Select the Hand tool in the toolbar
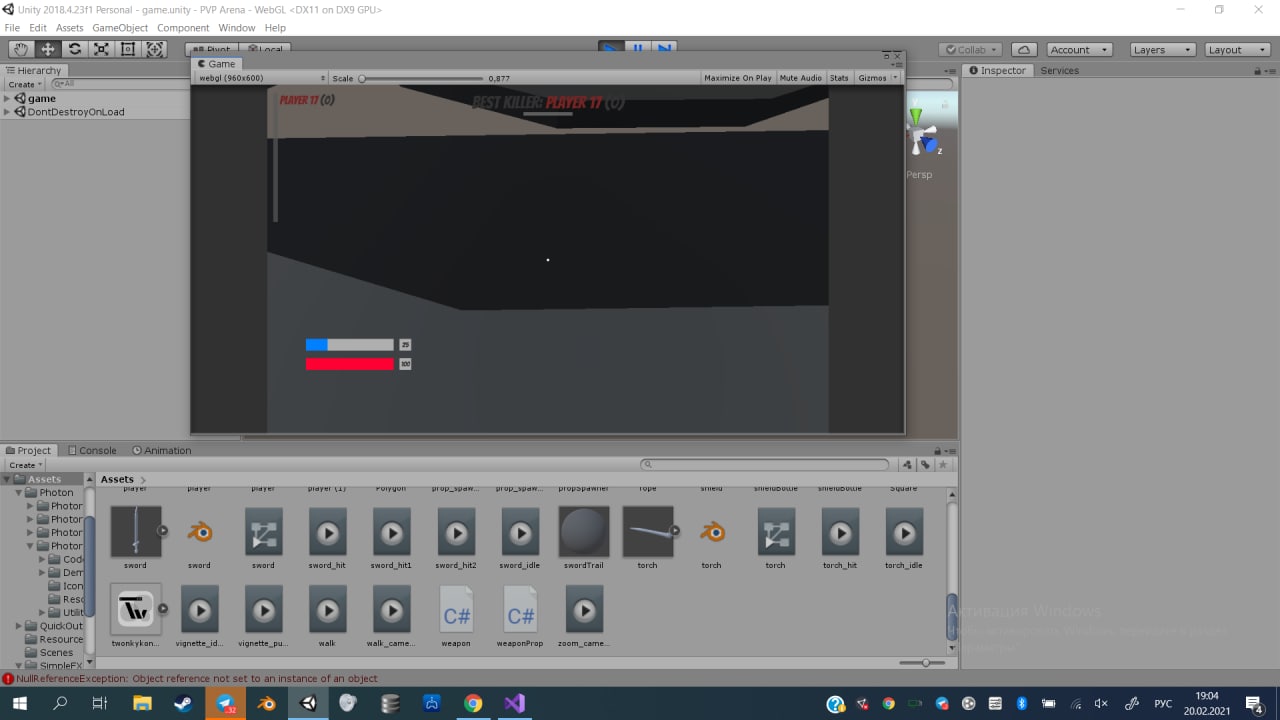Viewport: 1280px width, 720px height. pos(20,49)
